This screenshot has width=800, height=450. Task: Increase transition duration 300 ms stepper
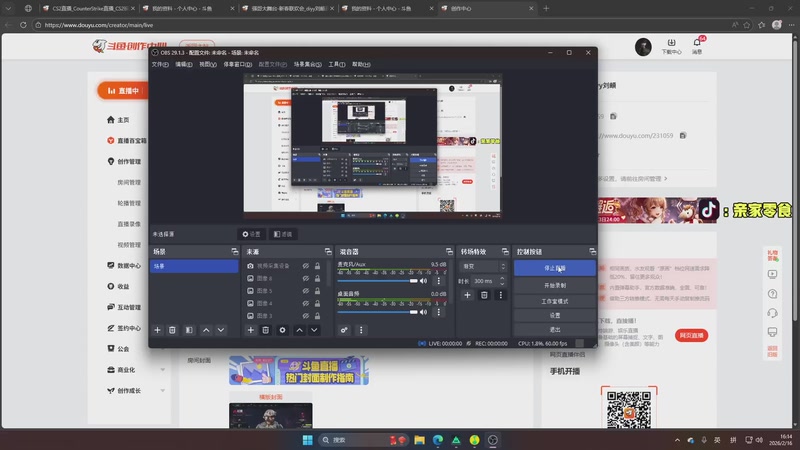point(502,279)
